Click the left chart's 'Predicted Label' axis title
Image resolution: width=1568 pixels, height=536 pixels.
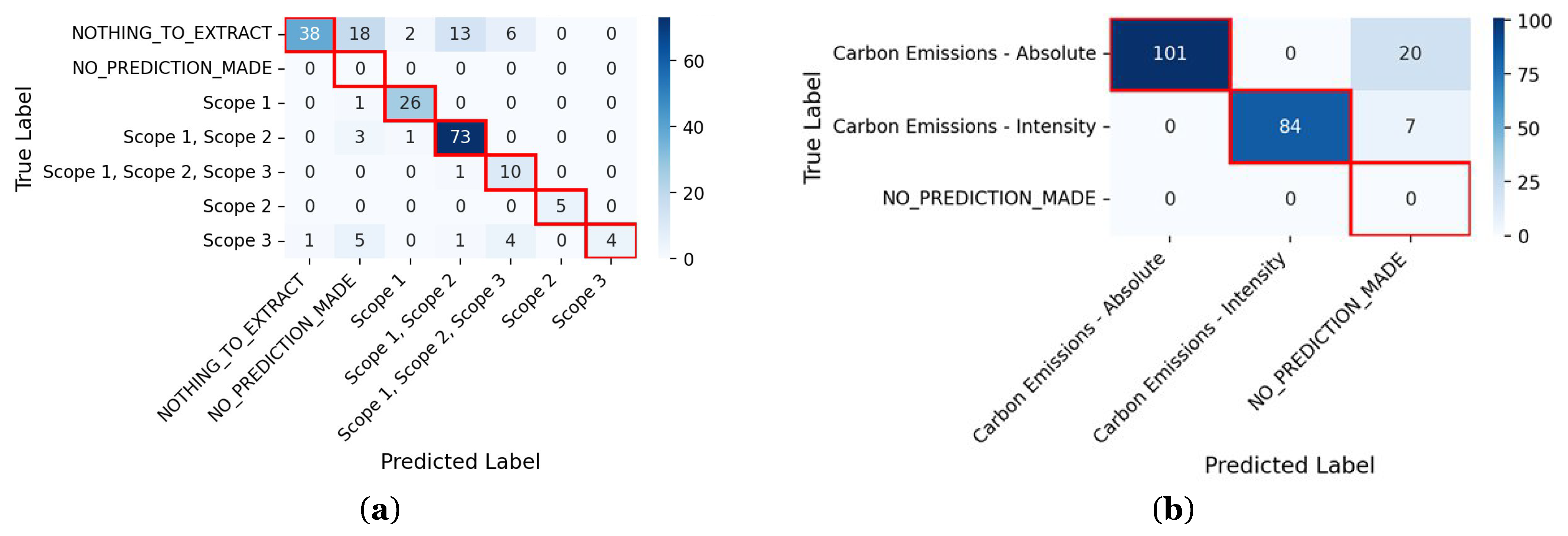click(460, 462)
